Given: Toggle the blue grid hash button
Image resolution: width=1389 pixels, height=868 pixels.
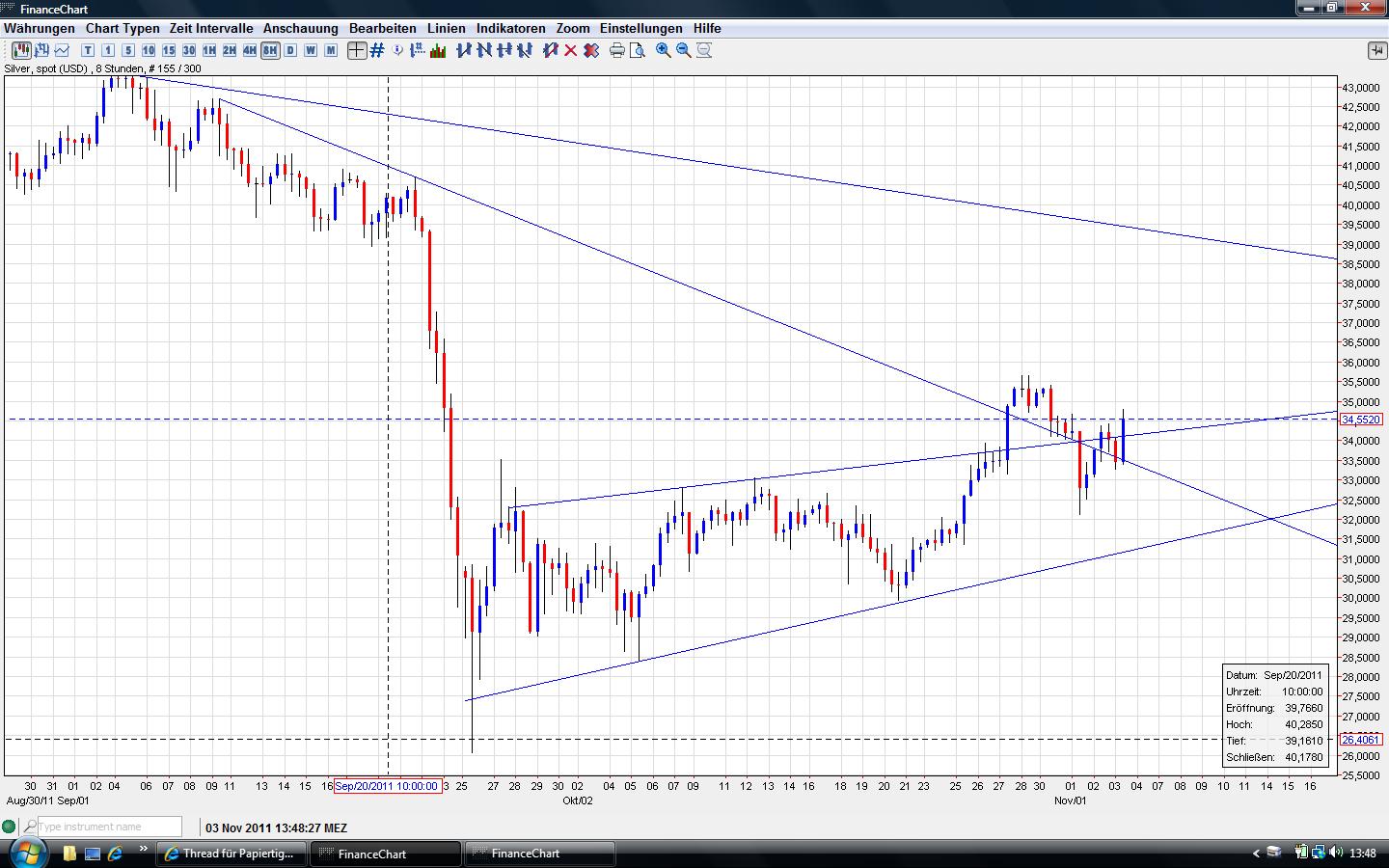Looking at the screenshot, I should [x=377, y=50].
